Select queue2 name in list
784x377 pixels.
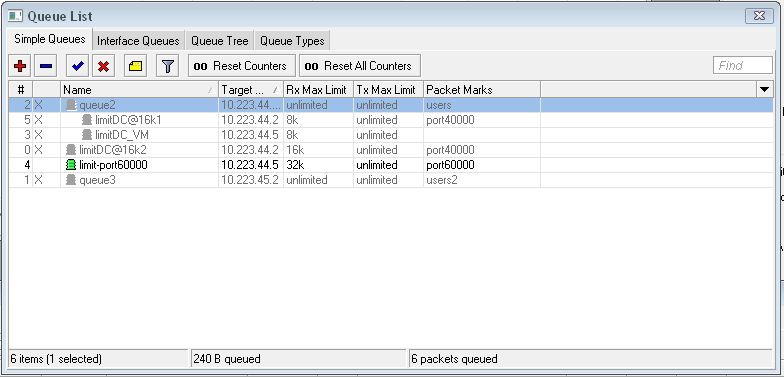[98, 105]
